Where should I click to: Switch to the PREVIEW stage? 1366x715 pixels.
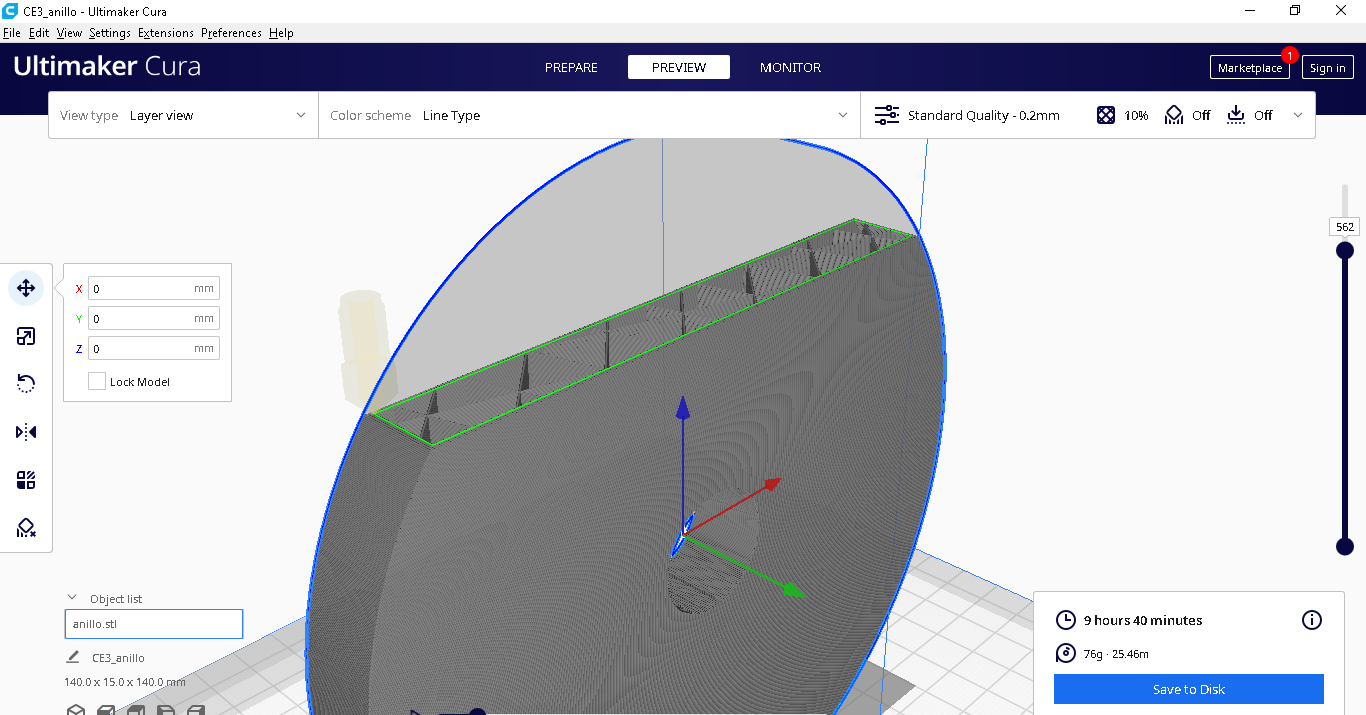679,67
